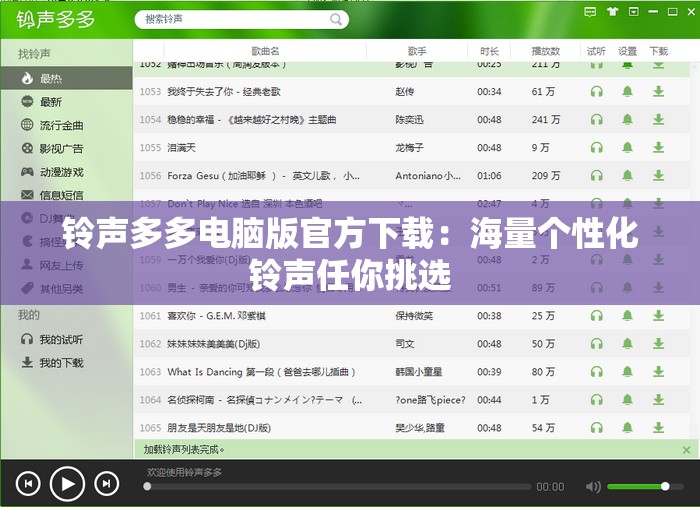The width and height of the screenshot is (700, 507).
Task: Select singer name 陈奕迅
Action: (409, 120)
